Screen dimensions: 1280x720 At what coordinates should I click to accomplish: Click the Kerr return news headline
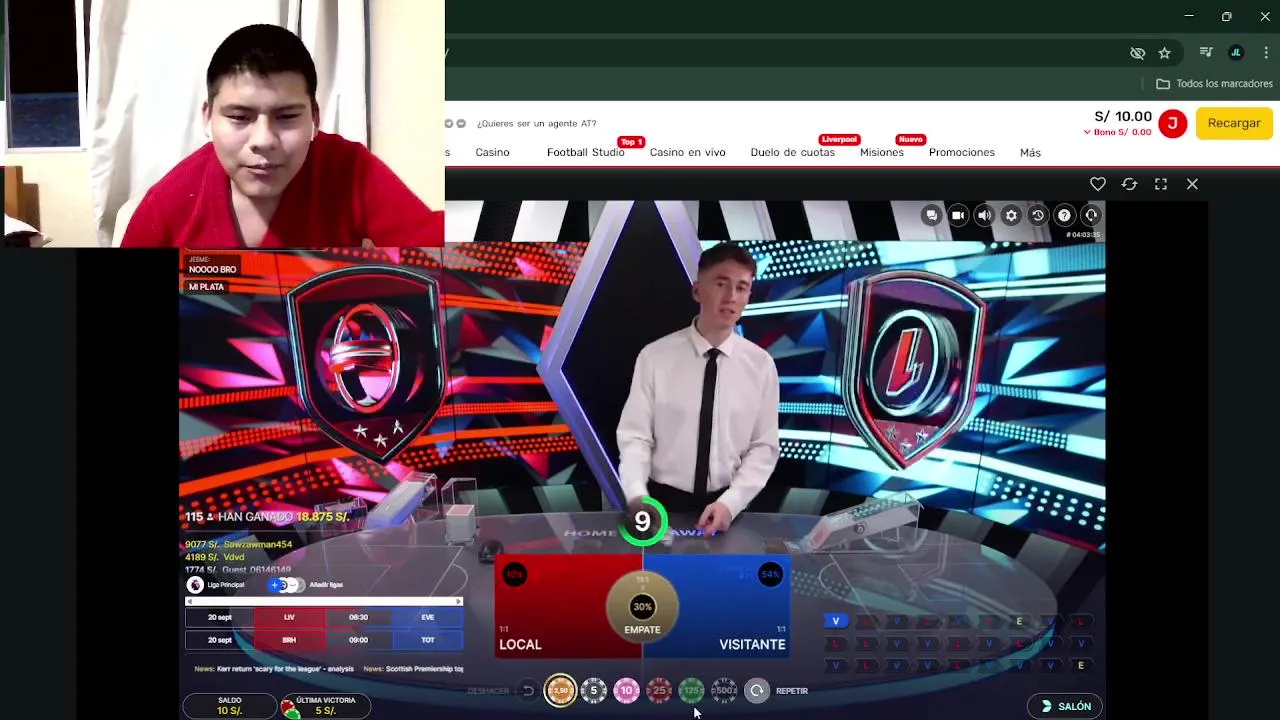[274, 669]
